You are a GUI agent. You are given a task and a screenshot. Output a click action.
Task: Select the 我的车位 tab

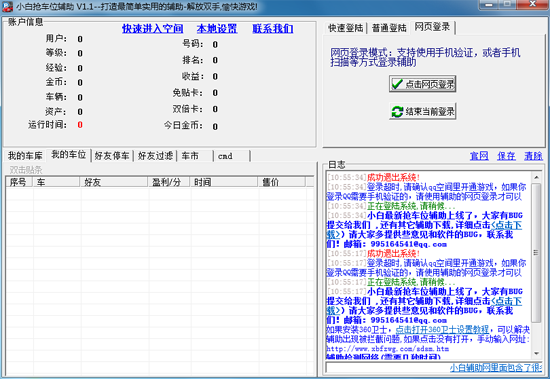point(69,155)
